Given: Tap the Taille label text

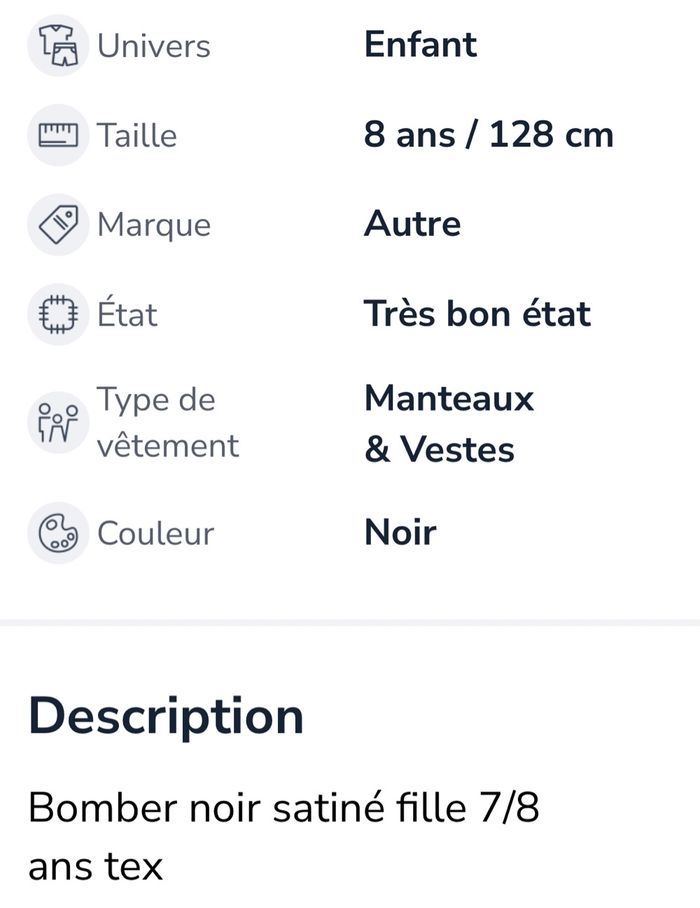Looking at the screenshot, I should 136,135.
